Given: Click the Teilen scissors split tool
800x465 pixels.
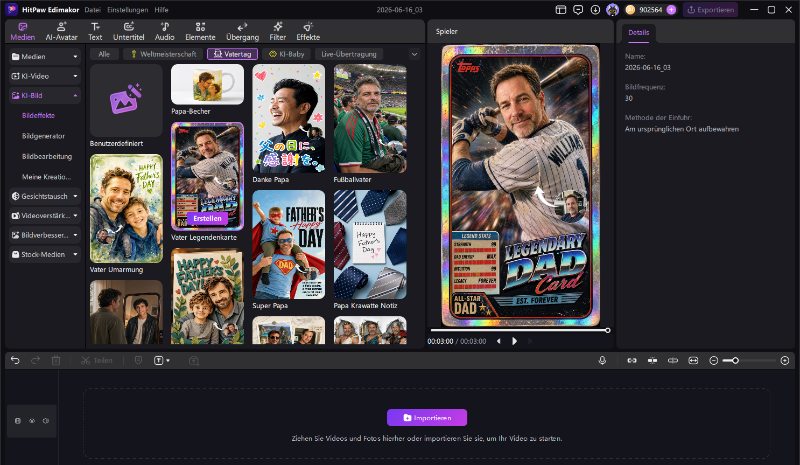Looking at the screenshot, I should [x=96, y=360].
